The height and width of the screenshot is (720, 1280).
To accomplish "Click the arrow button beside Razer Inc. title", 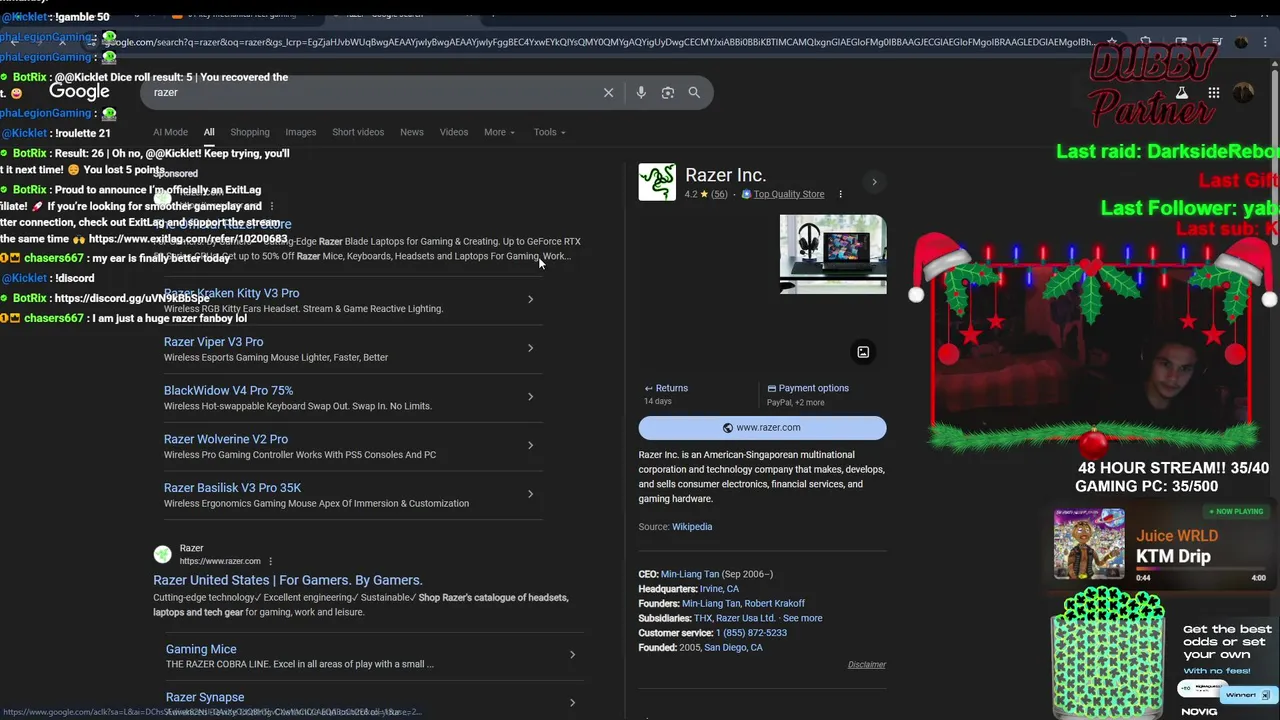I will tap(874, 182).
